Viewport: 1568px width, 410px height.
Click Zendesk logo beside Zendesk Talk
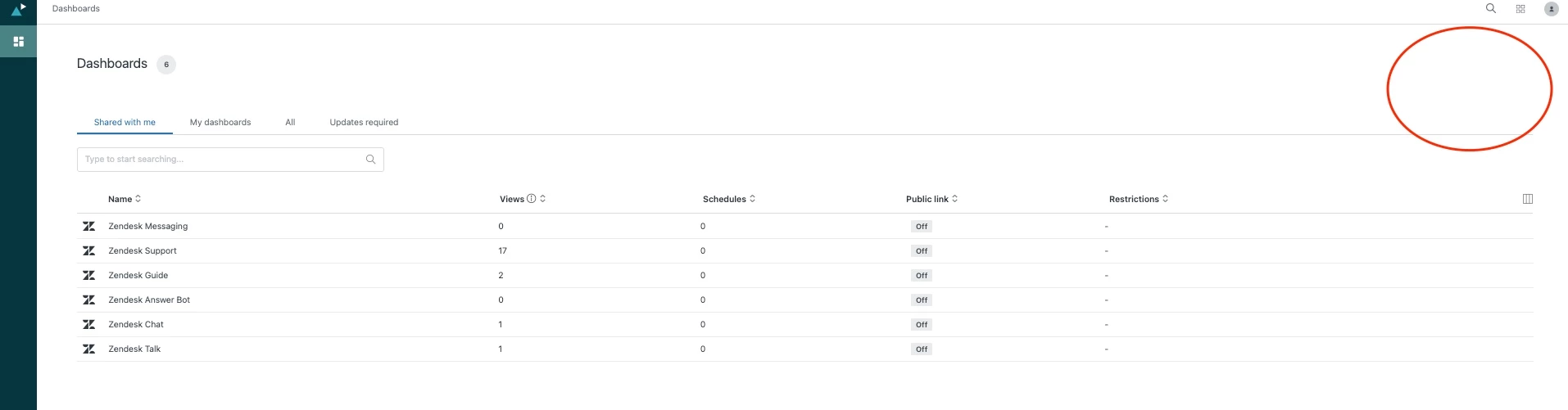tap(88, 349)
